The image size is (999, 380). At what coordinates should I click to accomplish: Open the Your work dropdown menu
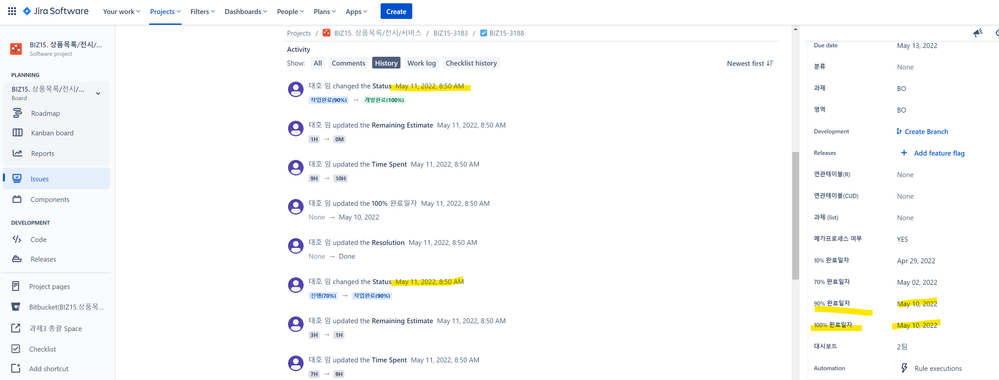click(x=122, y=11)
